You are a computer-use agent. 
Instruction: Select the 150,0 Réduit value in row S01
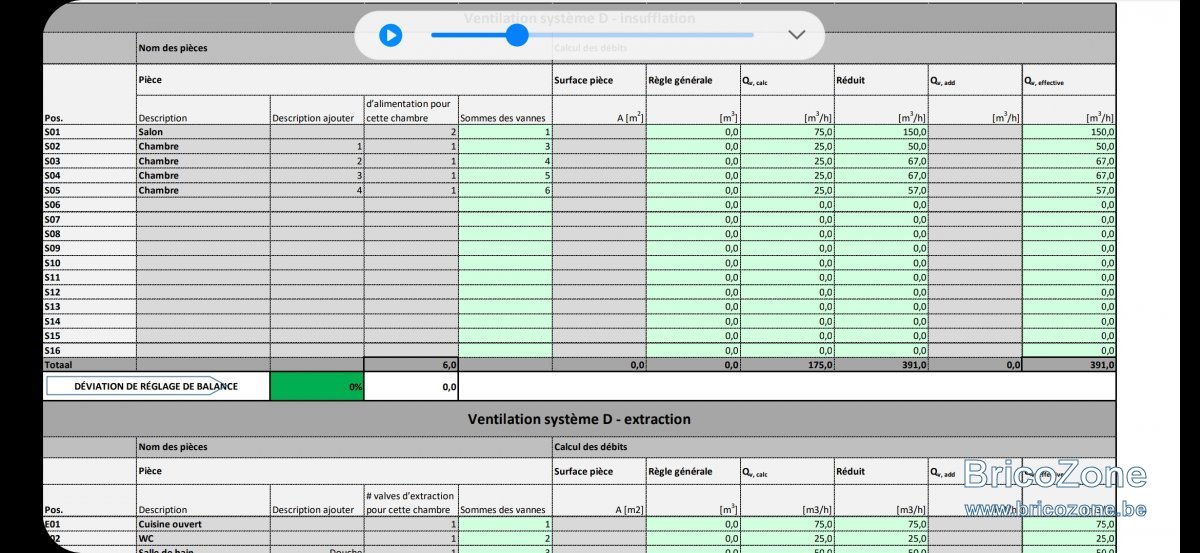[x=881, y=132]
